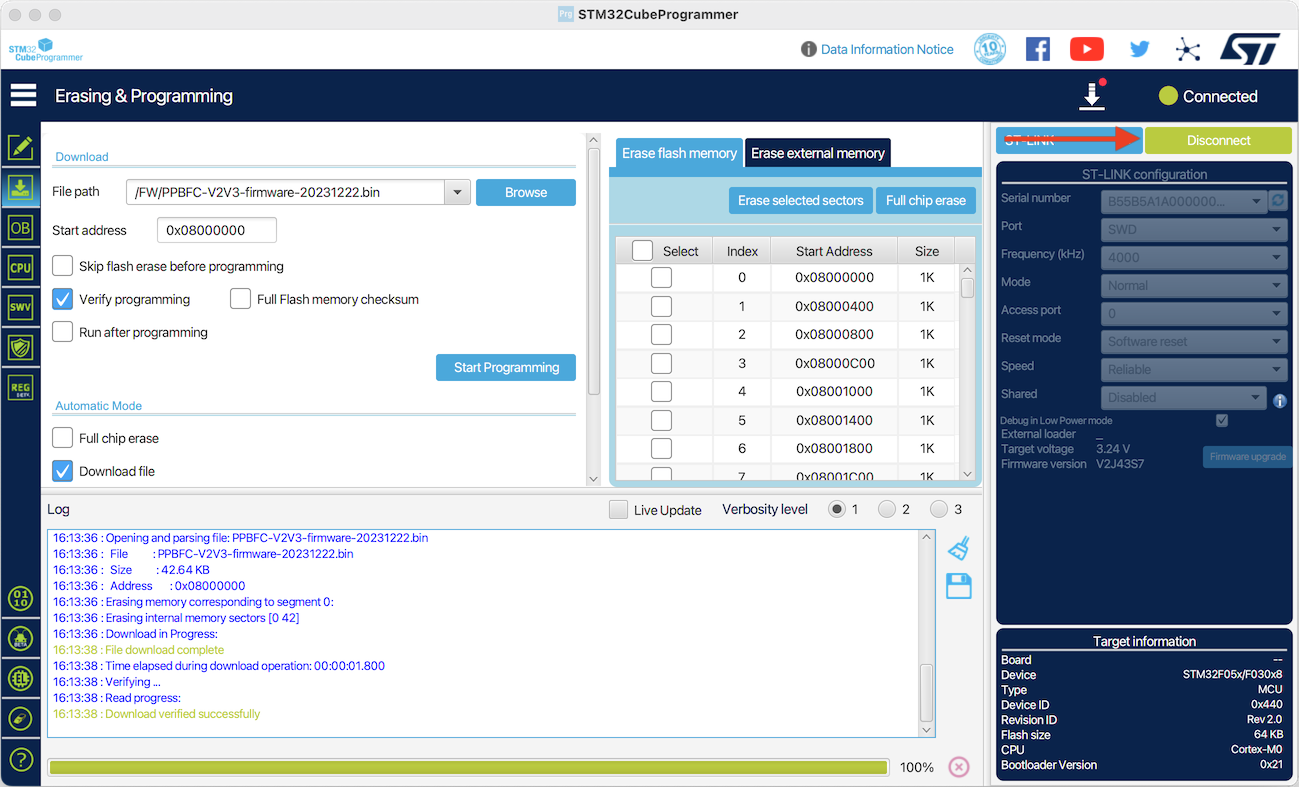
Task: Open the 0110 binary log sidebar icon
Action: point(20,599)
